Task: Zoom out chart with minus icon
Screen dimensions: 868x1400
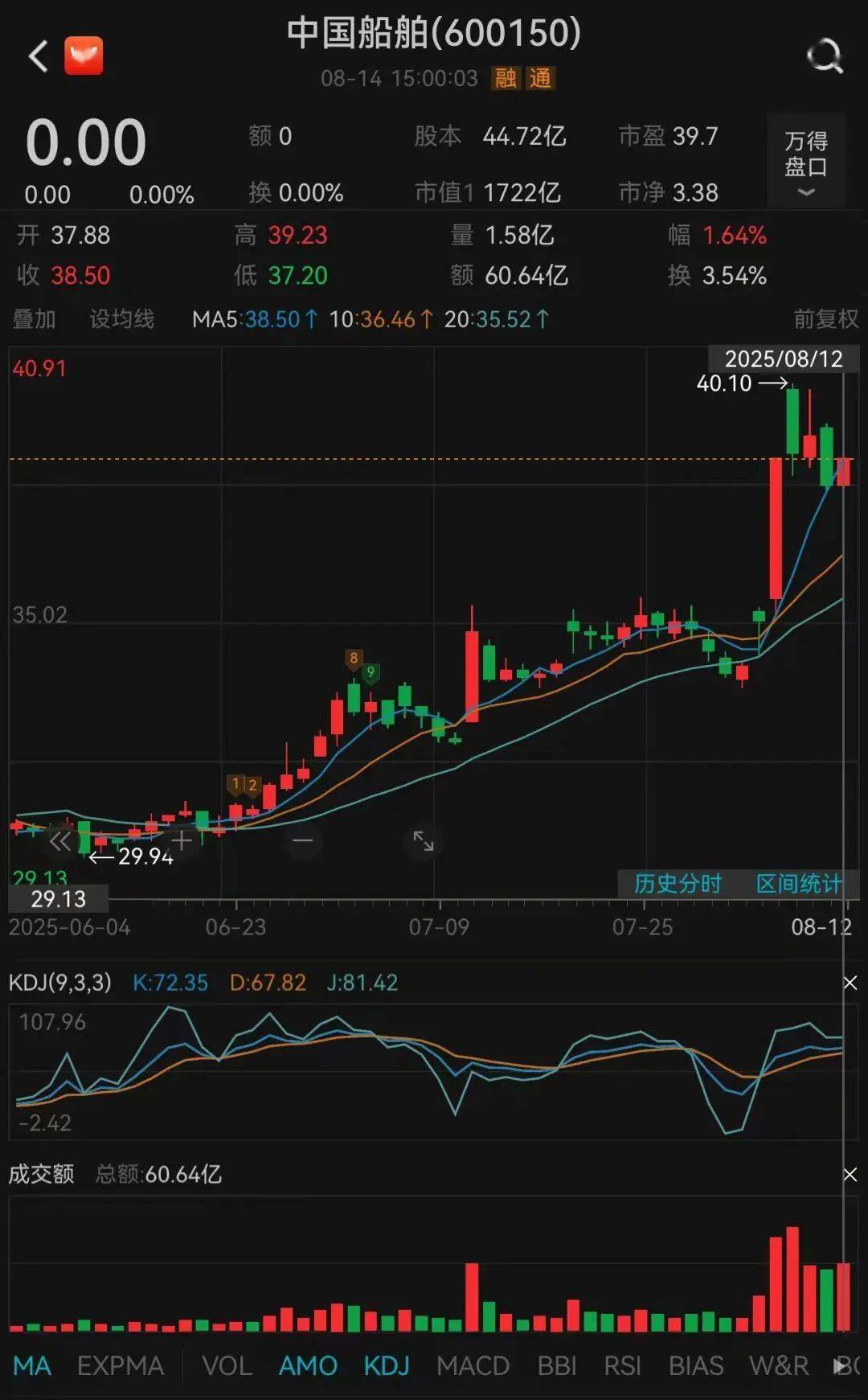Action: (303, 841)
